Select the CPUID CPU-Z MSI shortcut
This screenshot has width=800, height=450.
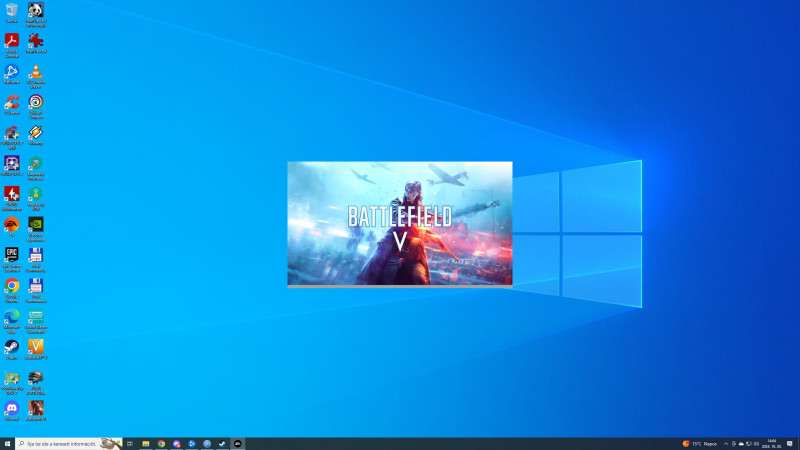(12, 137)
